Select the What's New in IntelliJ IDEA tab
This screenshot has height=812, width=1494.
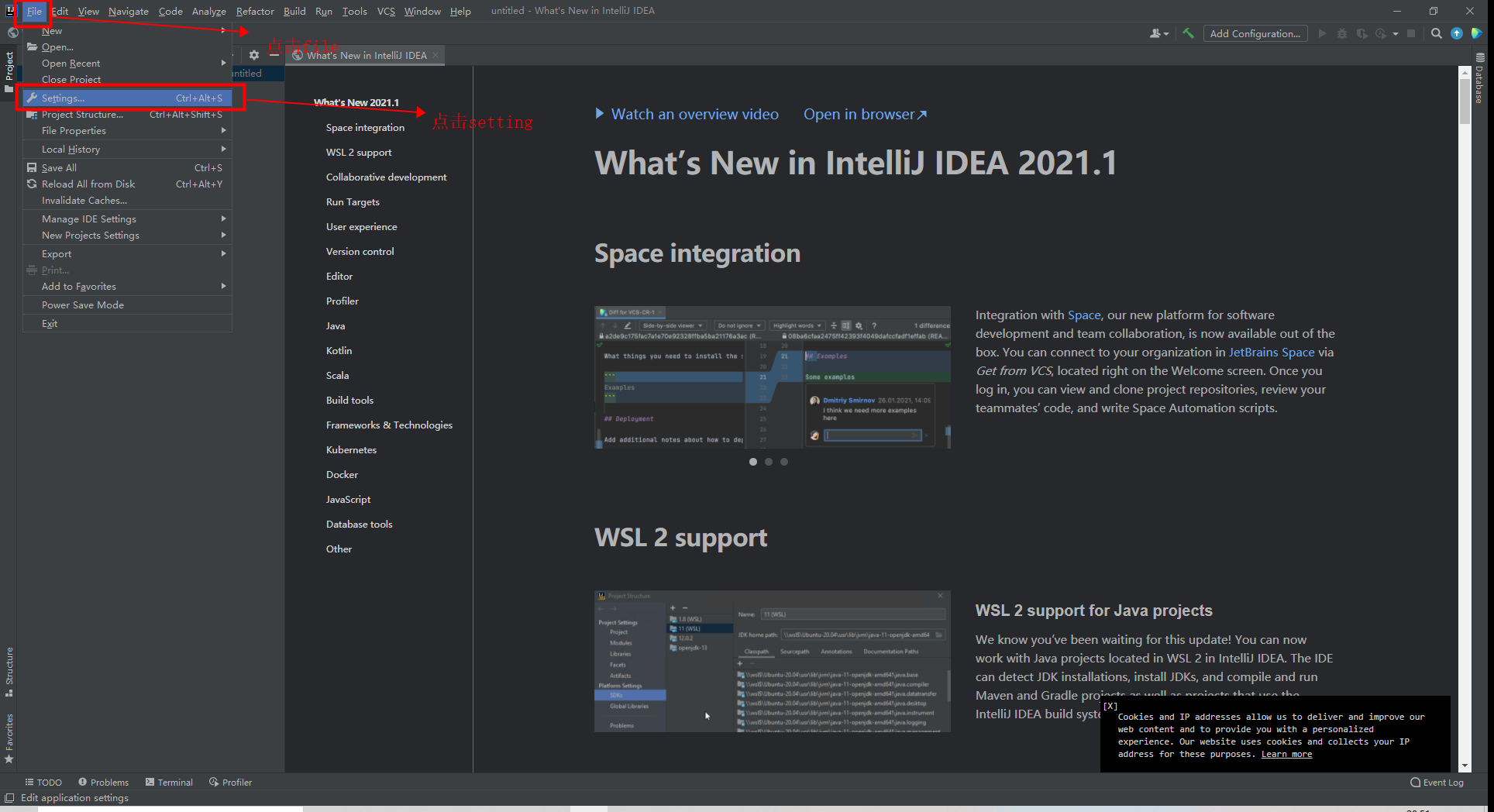(366, 55)
